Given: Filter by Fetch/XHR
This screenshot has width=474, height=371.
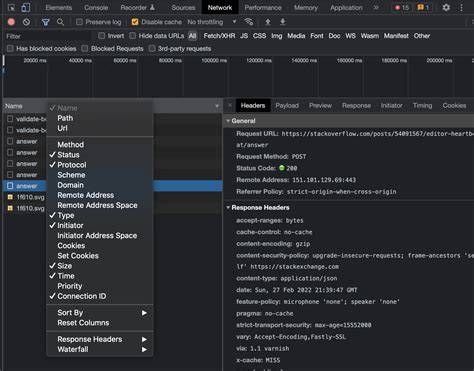Looking at the screenshot, I should (x=219, y=36).
